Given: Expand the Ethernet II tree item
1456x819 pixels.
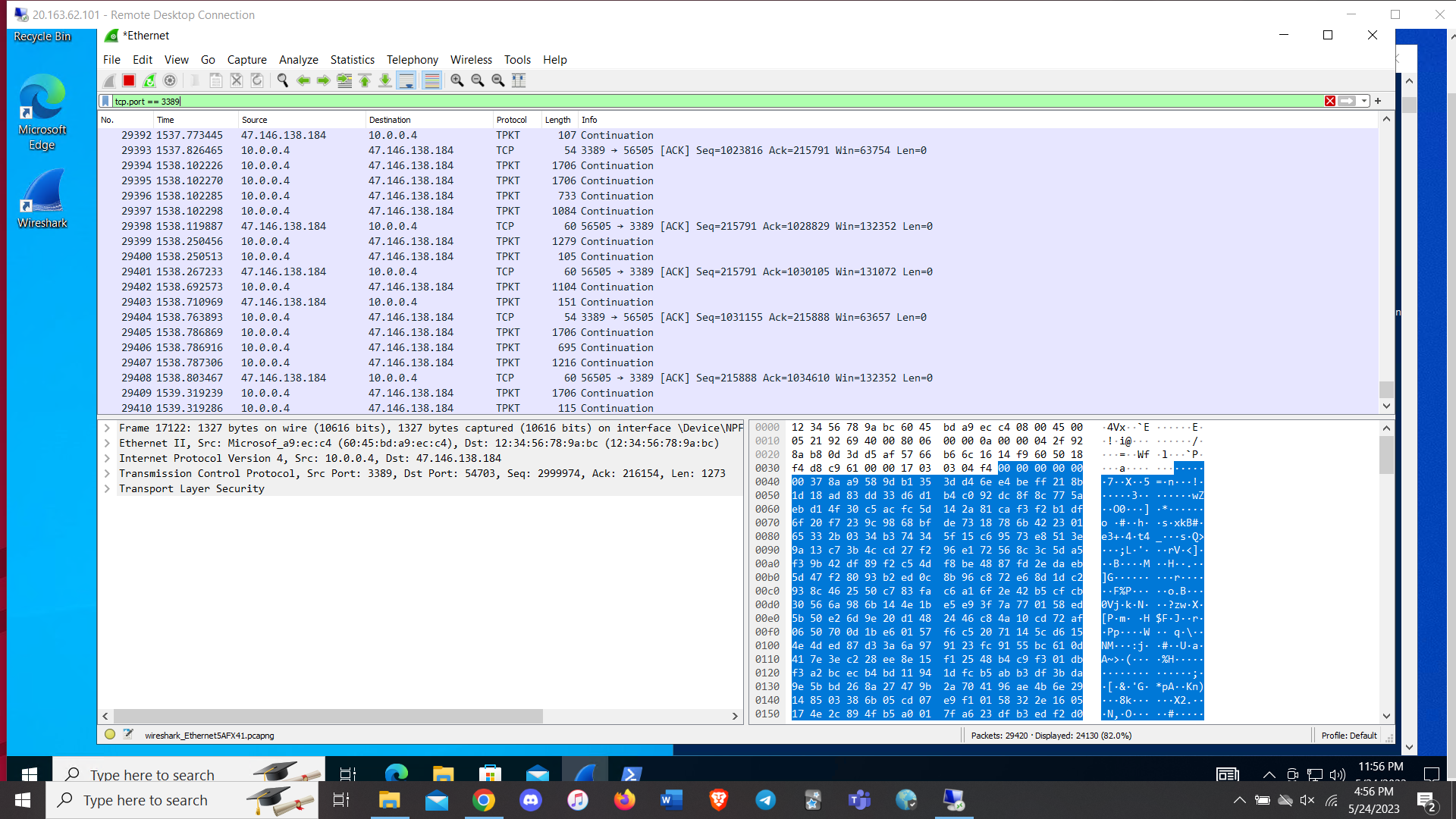Looking at the screenshot, I should point(107,443).
